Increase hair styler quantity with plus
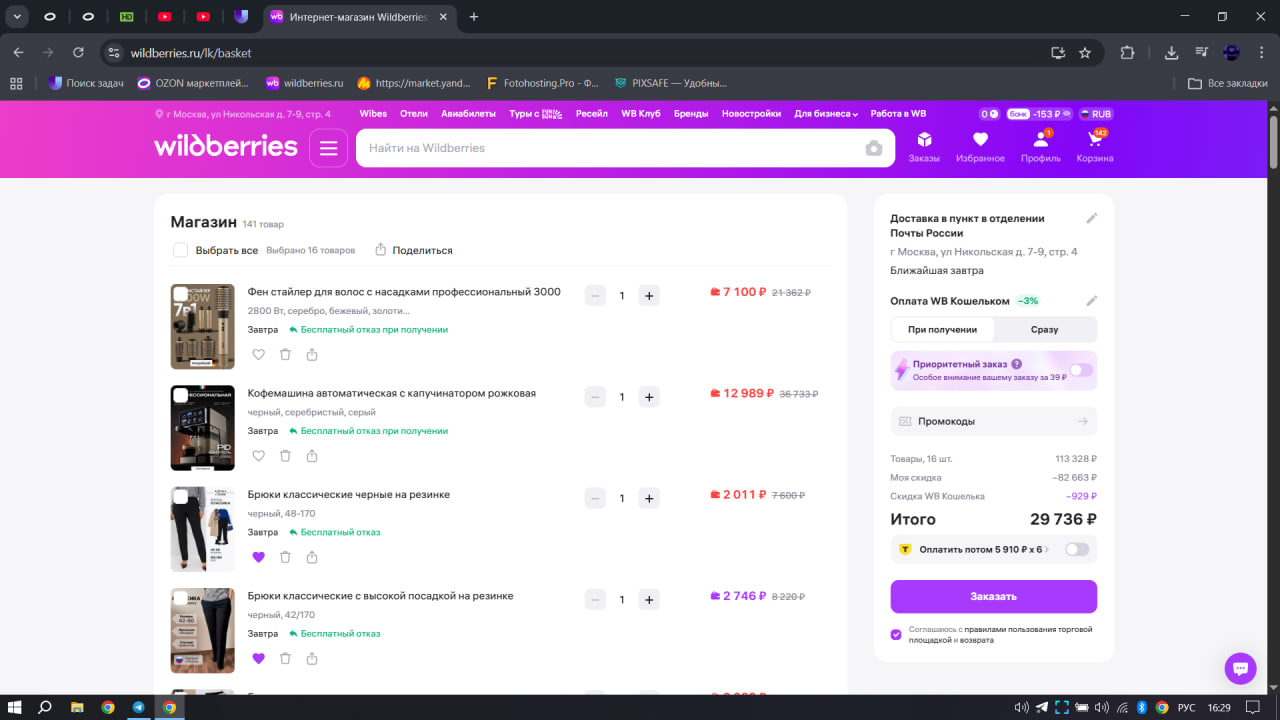This screenshot has width=1280, height=720. click(x=649, y=296)
